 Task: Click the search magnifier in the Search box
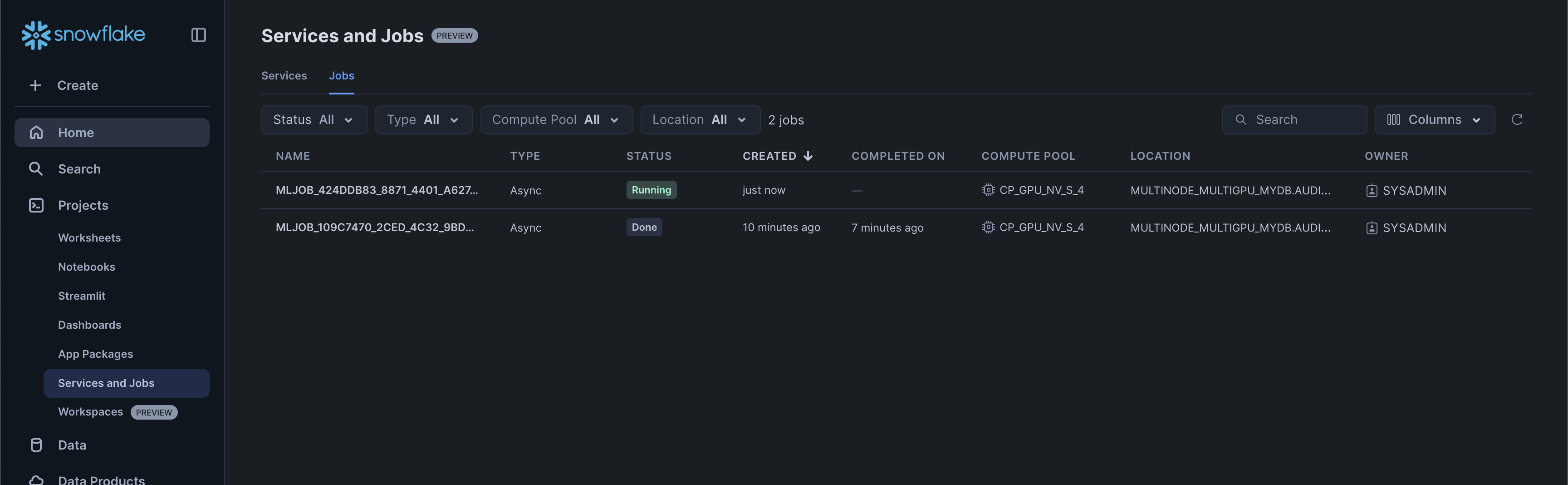(1242, 119)
